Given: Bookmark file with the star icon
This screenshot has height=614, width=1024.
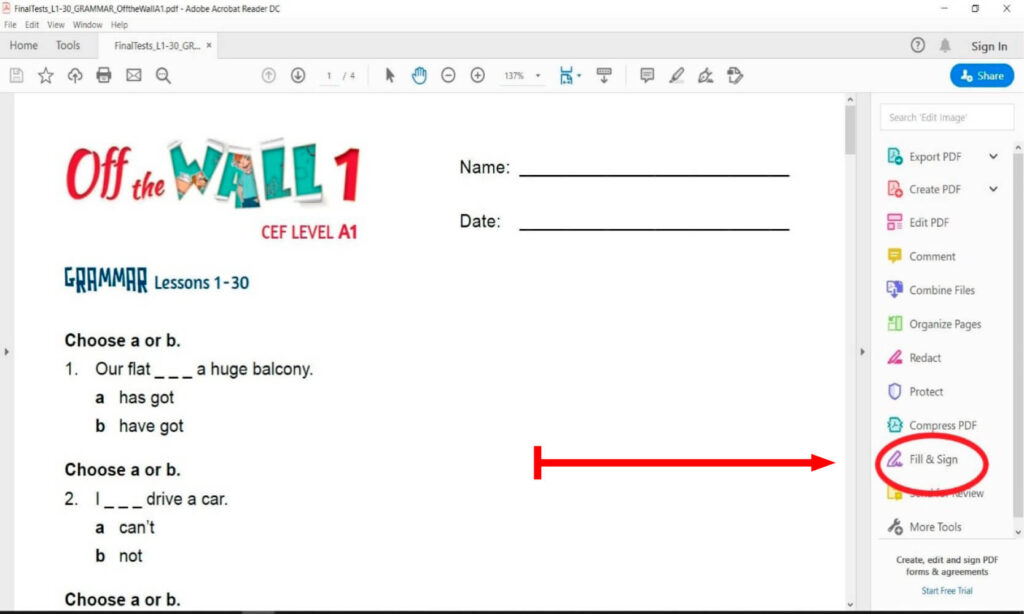Looking at the screenshot, I should tap(46, 76).
